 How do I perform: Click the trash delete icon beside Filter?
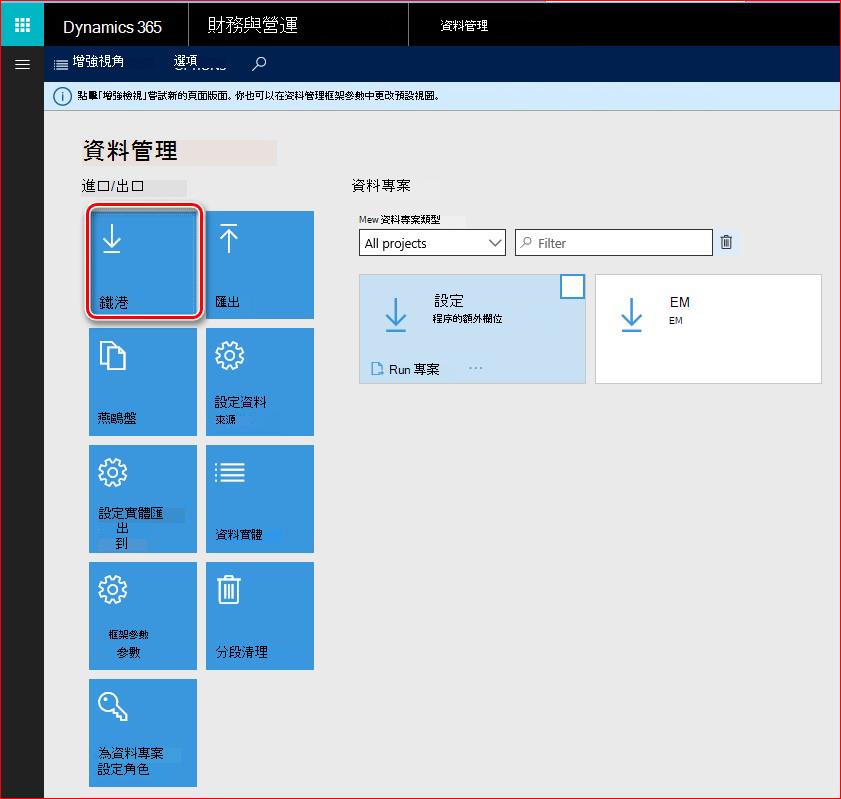[726, 242]
